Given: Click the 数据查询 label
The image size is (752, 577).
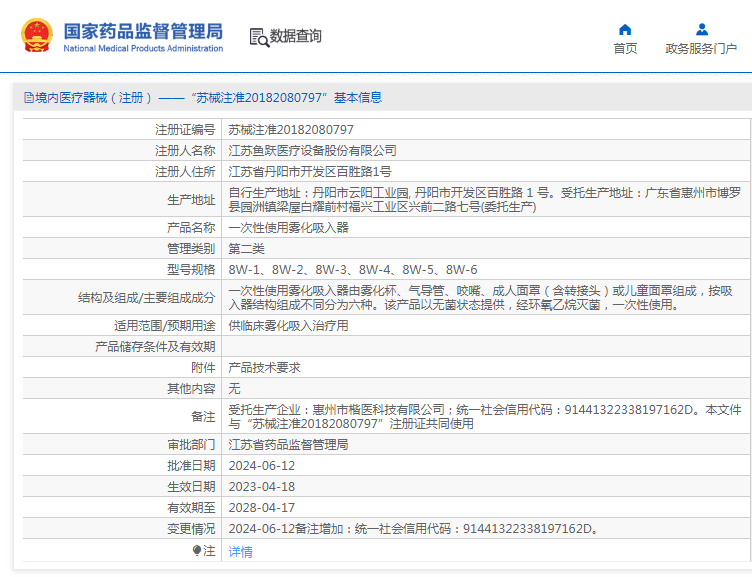Looking at the screenshot, I should (x=295, y=36).
